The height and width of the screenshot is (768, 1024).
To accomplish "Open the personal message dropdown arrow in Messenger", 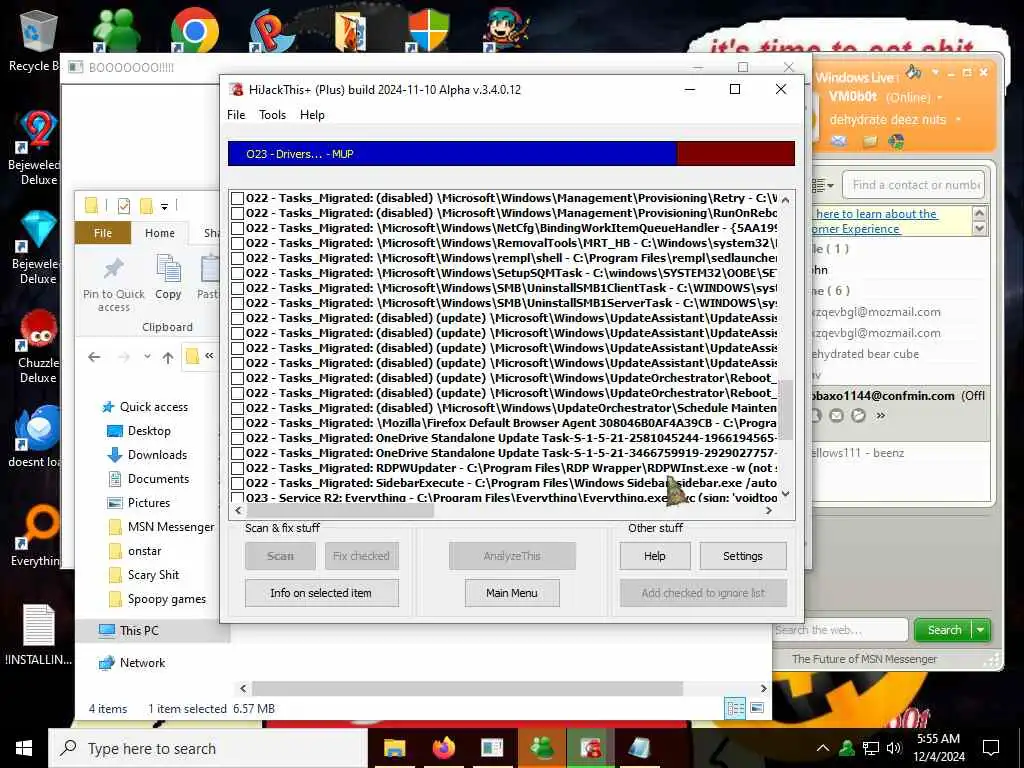I will 958,120.
